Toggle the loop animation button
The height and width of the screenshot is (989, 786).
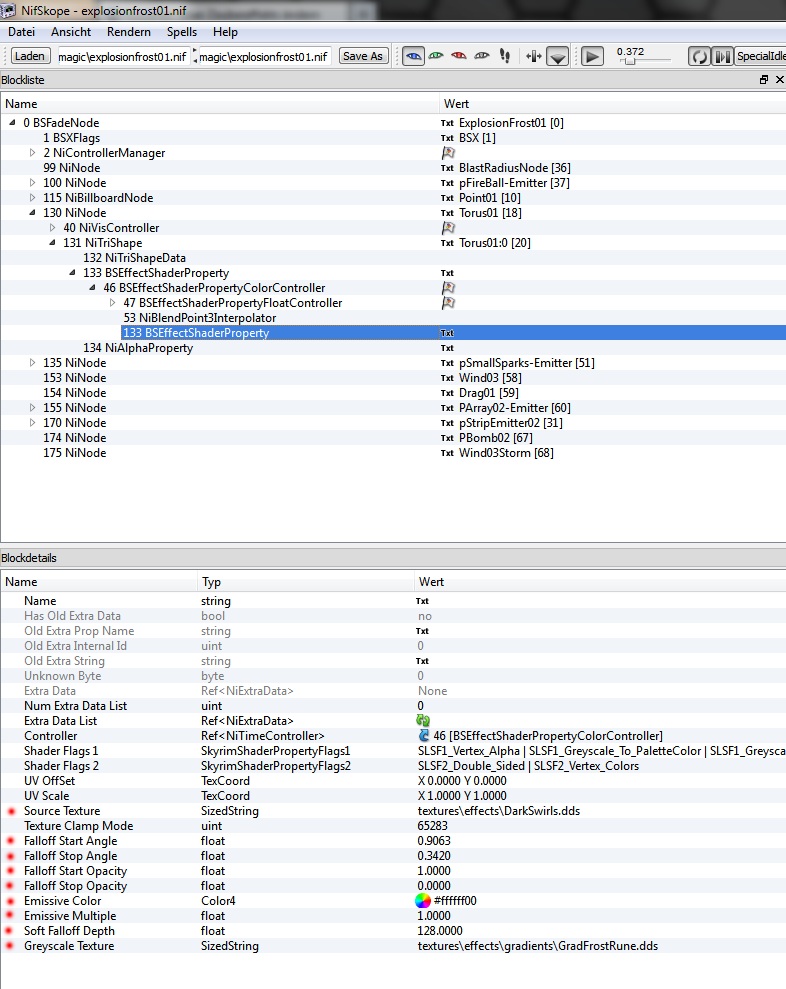point(700,57)
